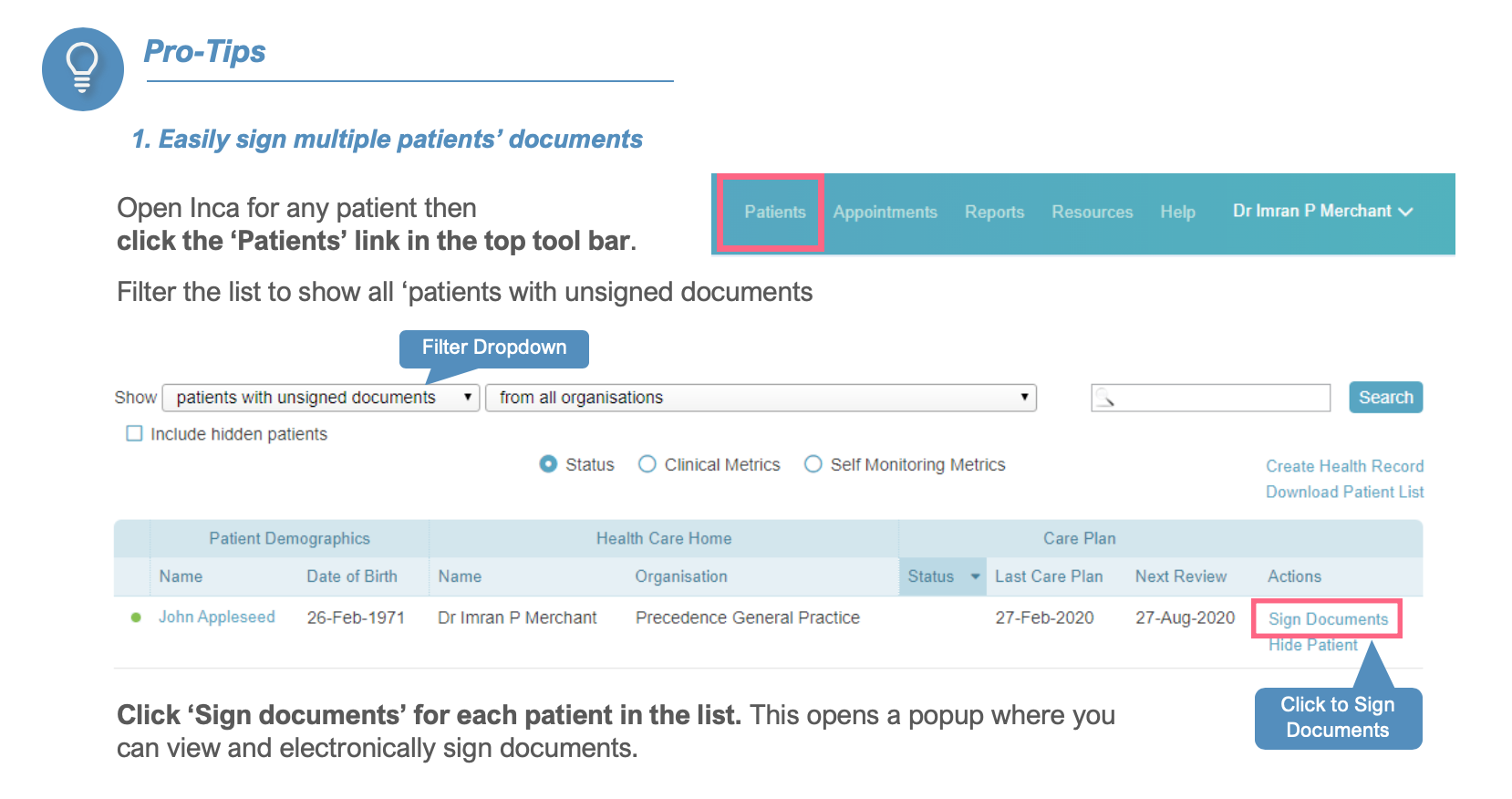This screenshot has width=1512, height=799.
Task: Click the magnifier icon in search field
Action: point(1105,398)
